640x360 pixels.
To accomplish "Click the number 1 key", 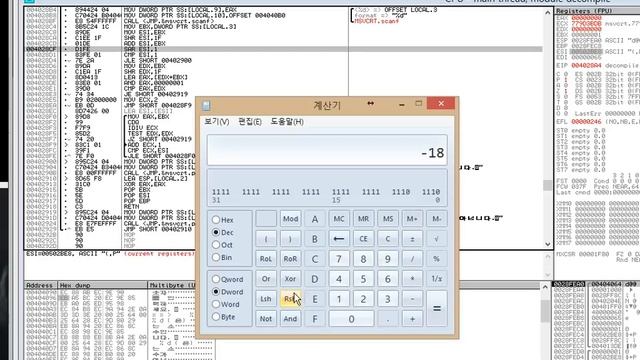I will [x=339, y=299].
